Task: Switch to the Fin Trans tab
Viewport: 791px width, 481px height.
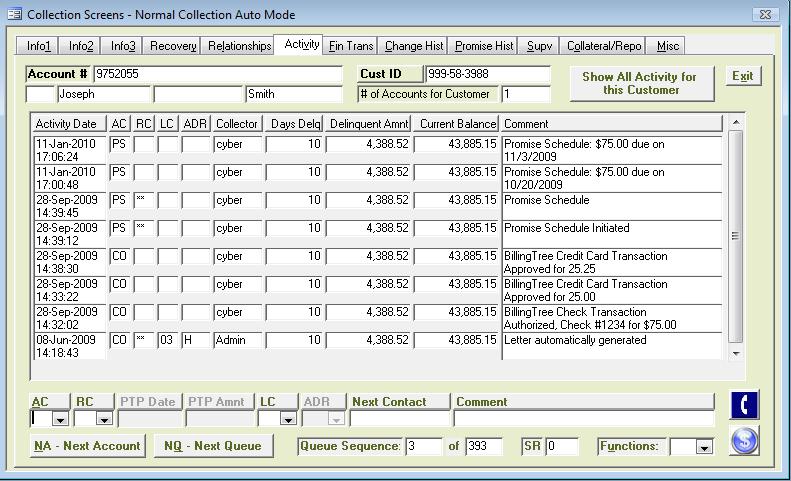Action: tap(351, 46)
